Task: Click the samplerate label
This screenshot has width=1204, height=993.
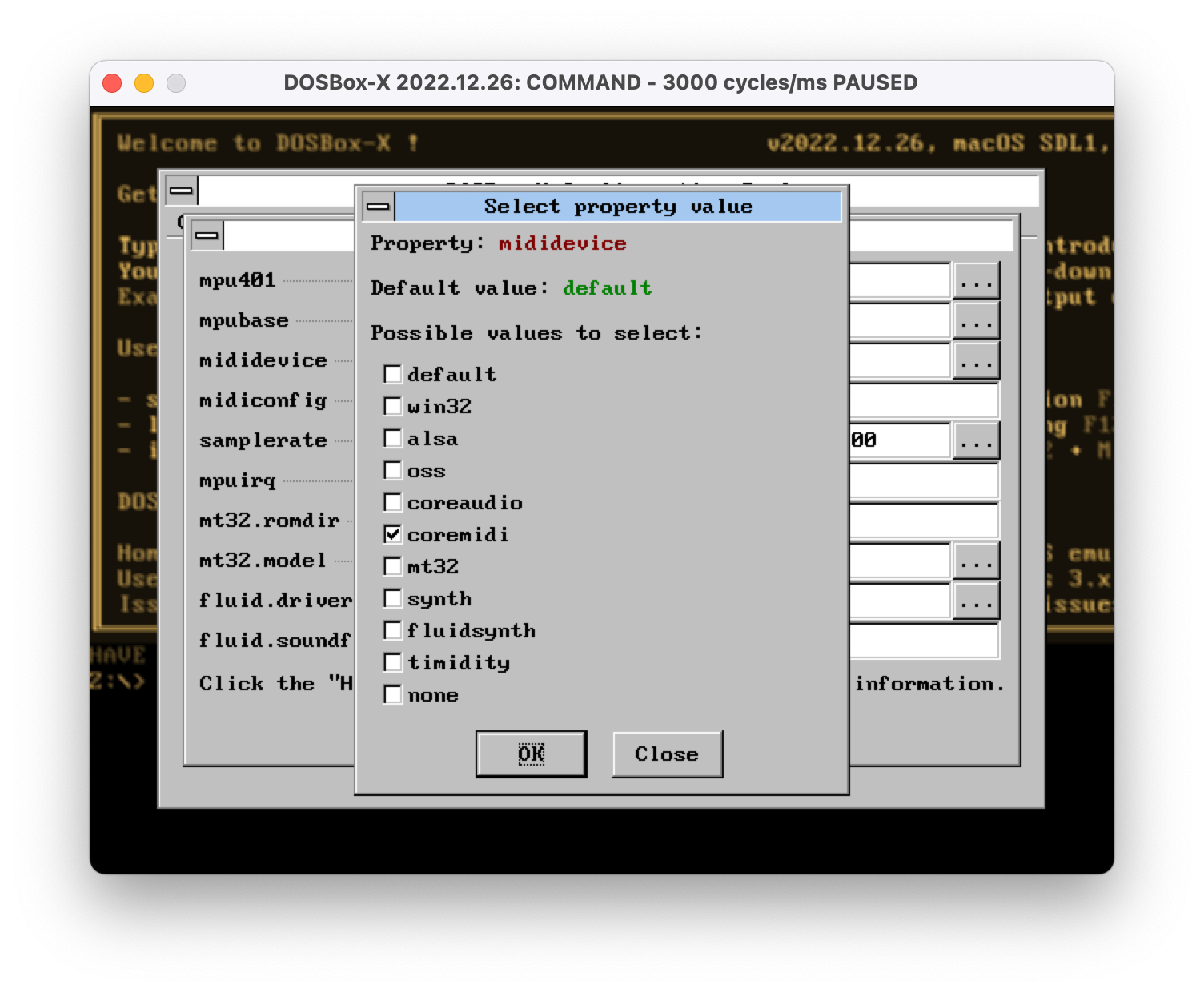Action: pyautogui.click(x=263, y=440)
